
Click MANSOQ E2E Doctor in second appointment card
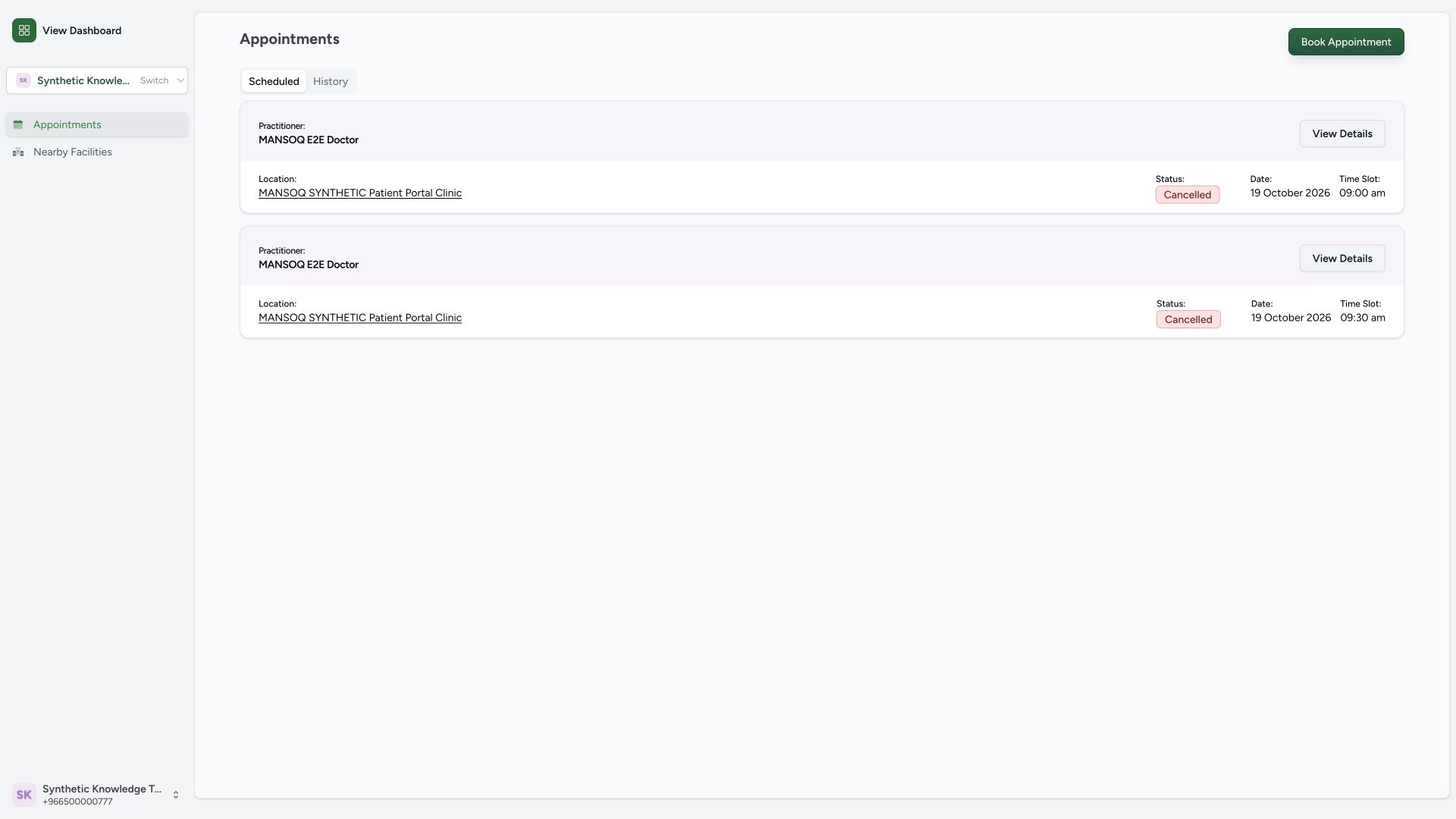click(x=309, y=265)
